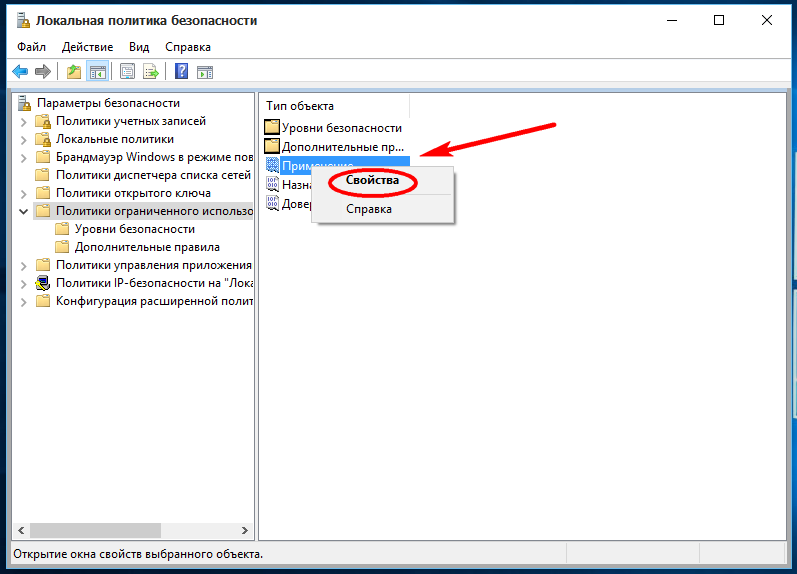This screenshot has height=574, width=797.
Task: Select Политики диспетчера списка сетей
Action: pyautogui.click(x=153, y=175)
